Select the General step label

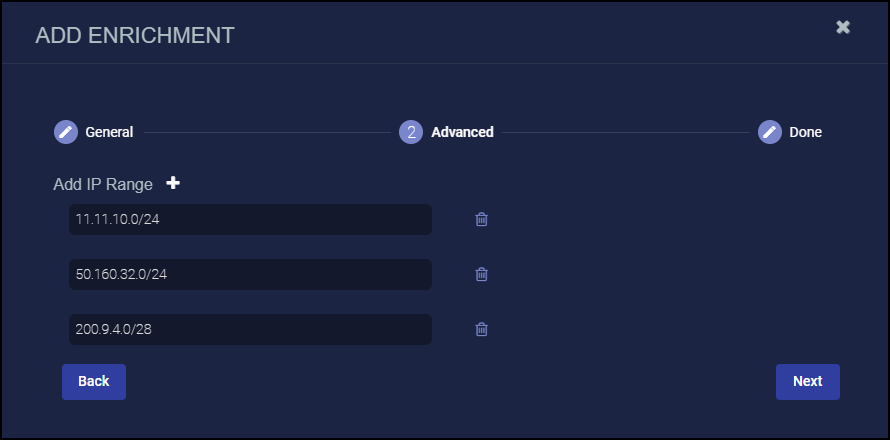(x=109, y=132)
